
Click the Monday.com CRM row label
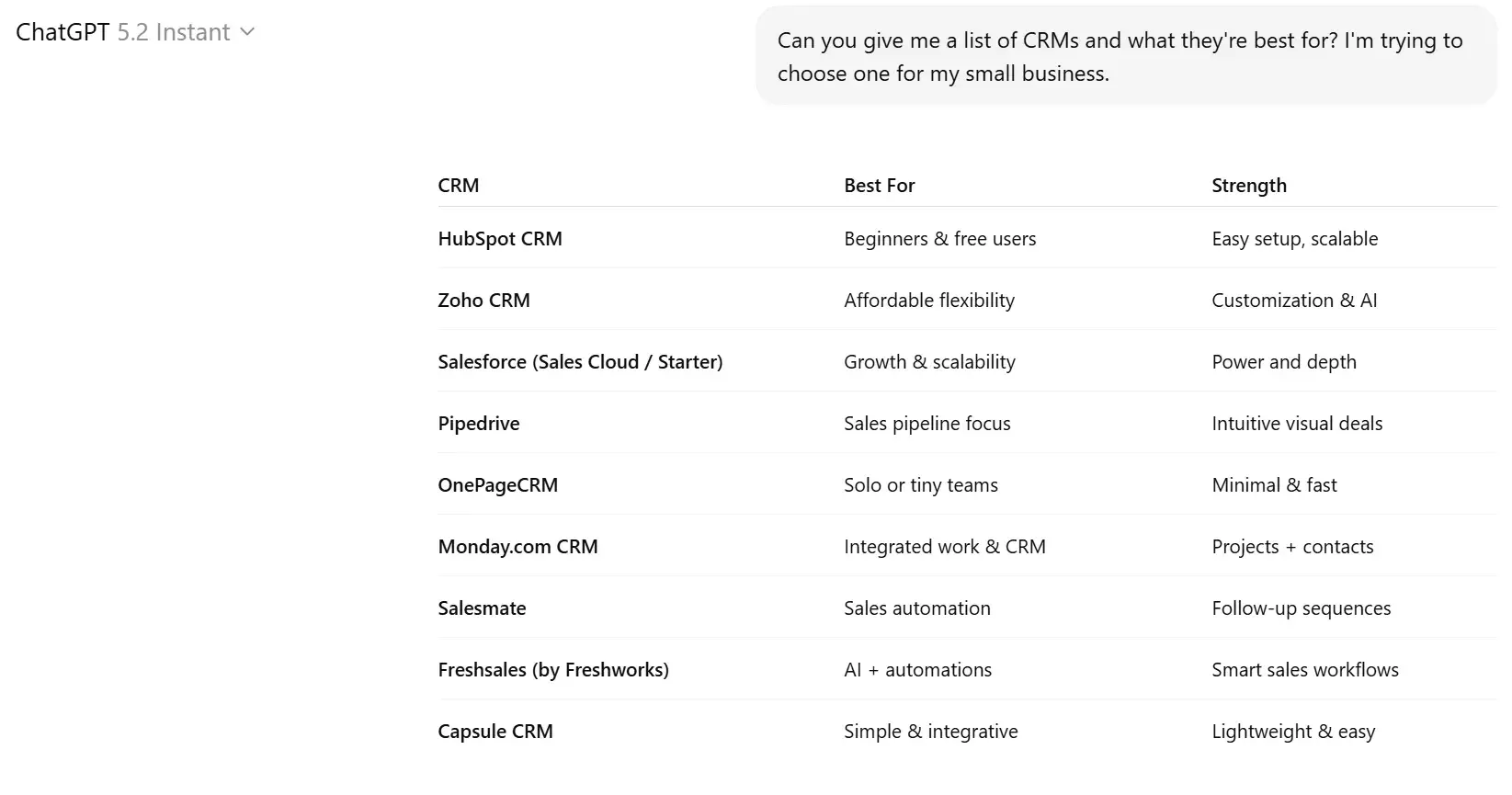[517, 546]
